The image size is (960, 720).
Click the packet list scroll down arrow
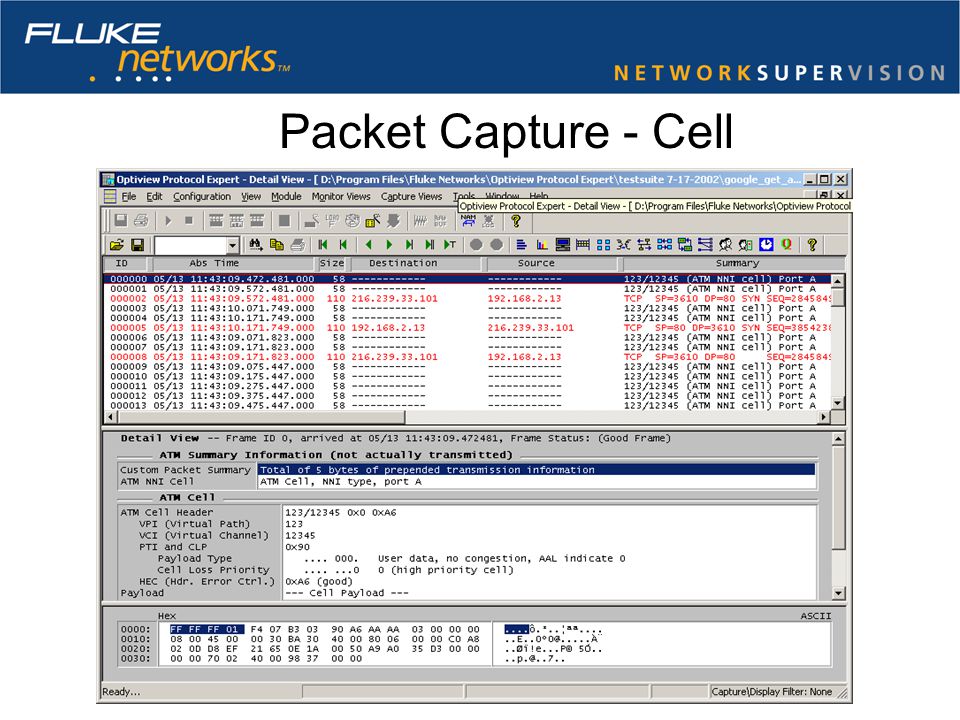[838, 403]
